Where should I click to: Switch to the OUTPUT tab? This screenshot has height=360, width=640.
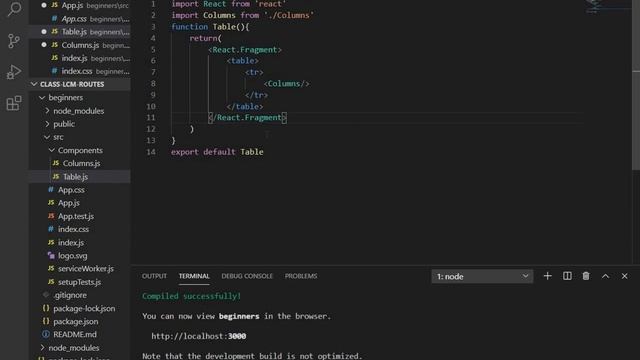pos(154,276)
